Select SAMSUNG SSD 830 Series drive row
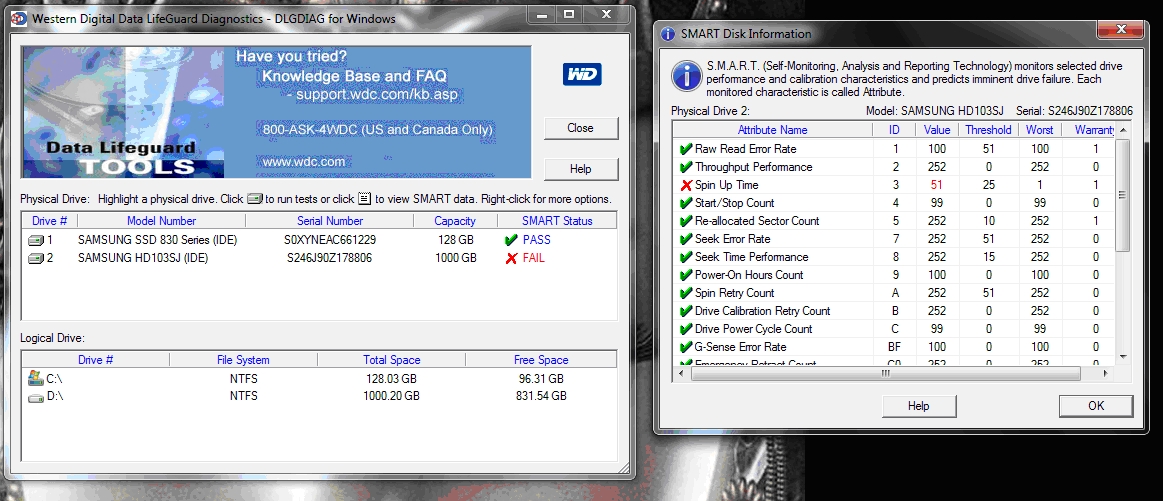Screen dimensions: 1163x501 [x=319, y=240]
